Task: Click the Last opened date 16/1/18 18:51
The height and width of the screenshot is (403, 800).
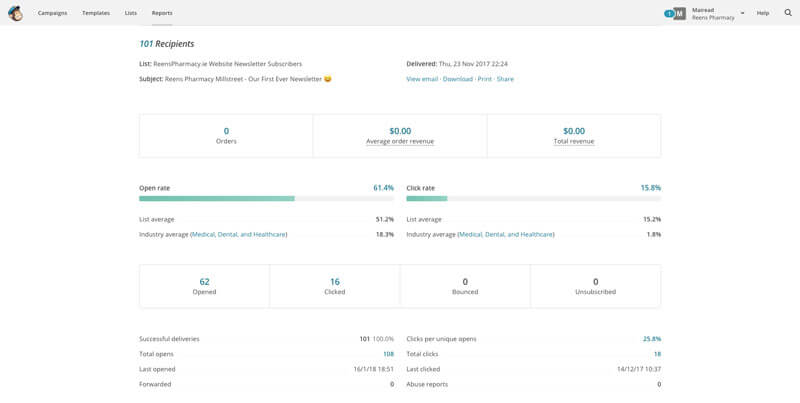Action: tap(373, 369)
